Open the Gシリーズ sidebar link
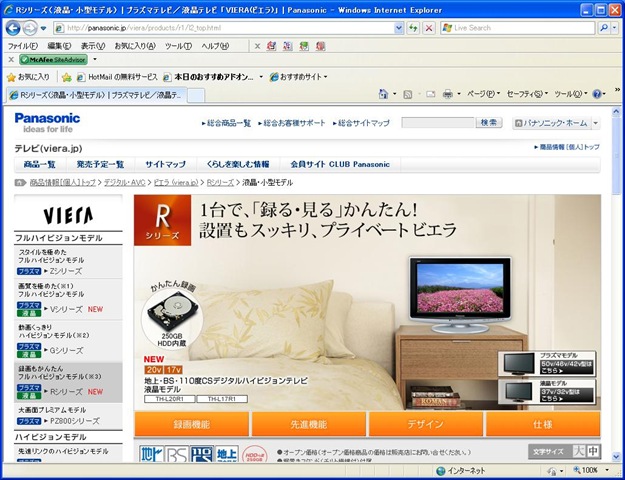Image resolution: width=625 pixels, height=480 pixels. click(67, 350)
